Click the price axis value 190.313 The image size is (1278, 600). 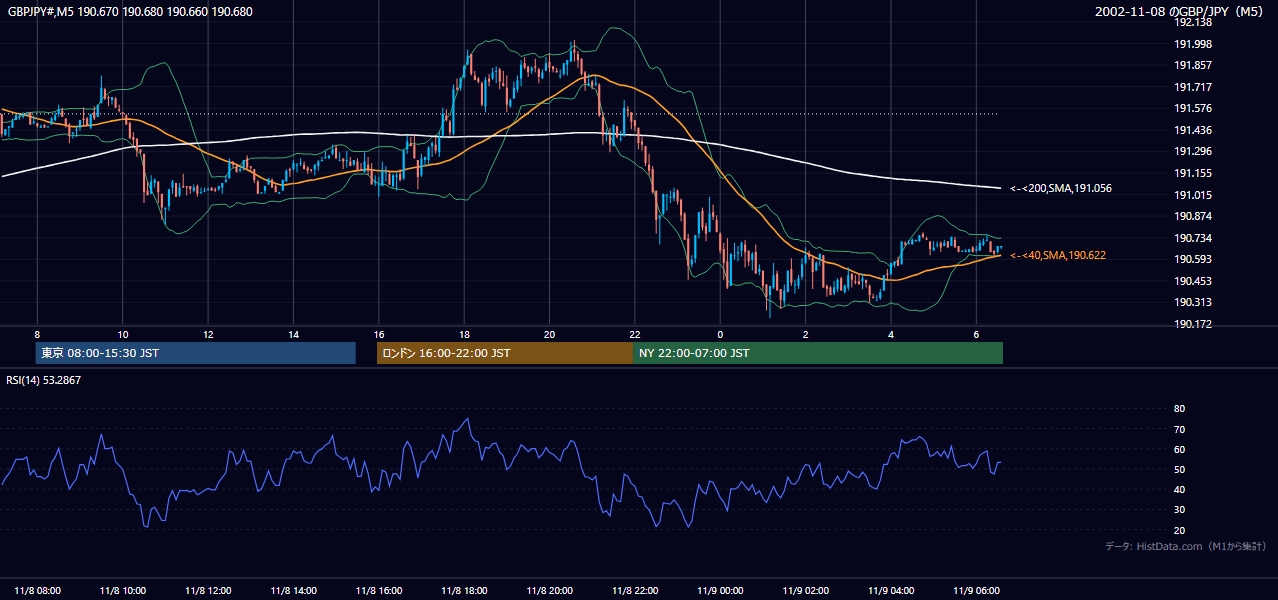coord(1193,303)
